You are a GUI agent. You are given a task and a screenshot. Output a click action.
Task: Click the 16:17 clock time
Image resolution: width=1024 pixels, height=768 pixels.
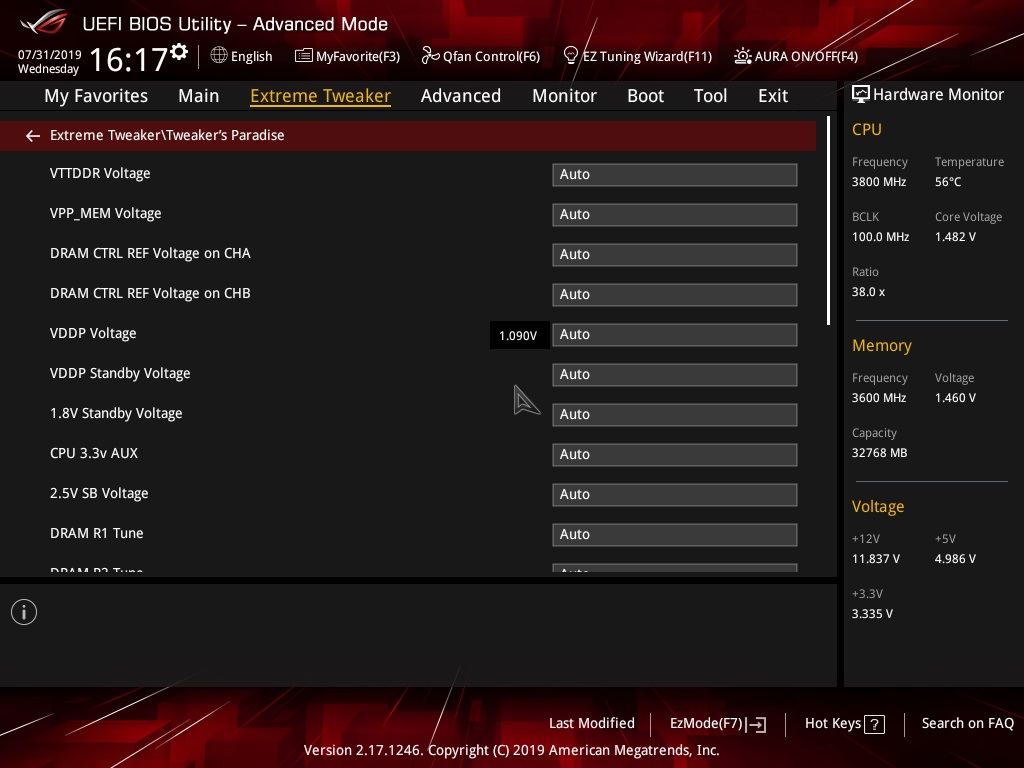(x=128, y=59)
